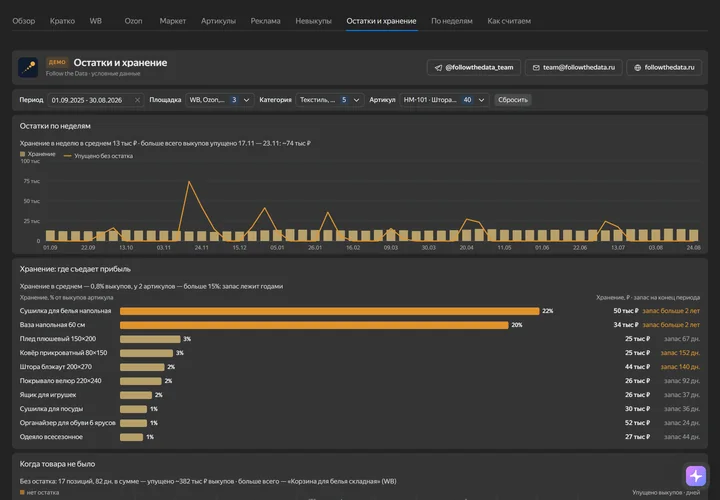The height and width of the screenshot is (500, 720).
Task: Click the Сушилка для белья напольная bar
Action: 329,311
